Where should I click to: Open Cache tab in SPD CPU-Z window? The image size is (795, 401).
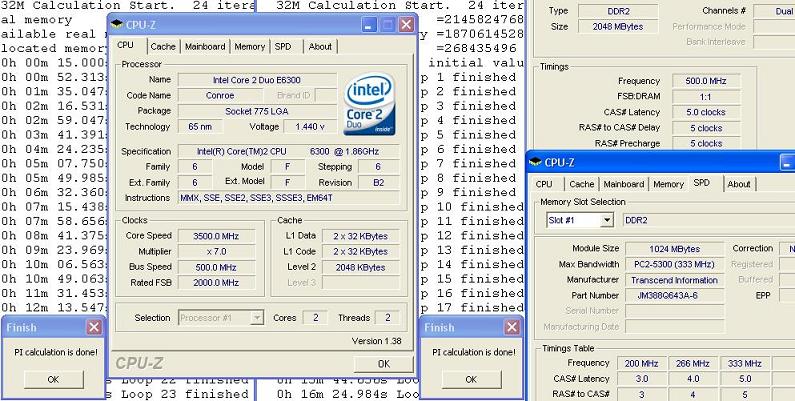(x=582, y=185)
